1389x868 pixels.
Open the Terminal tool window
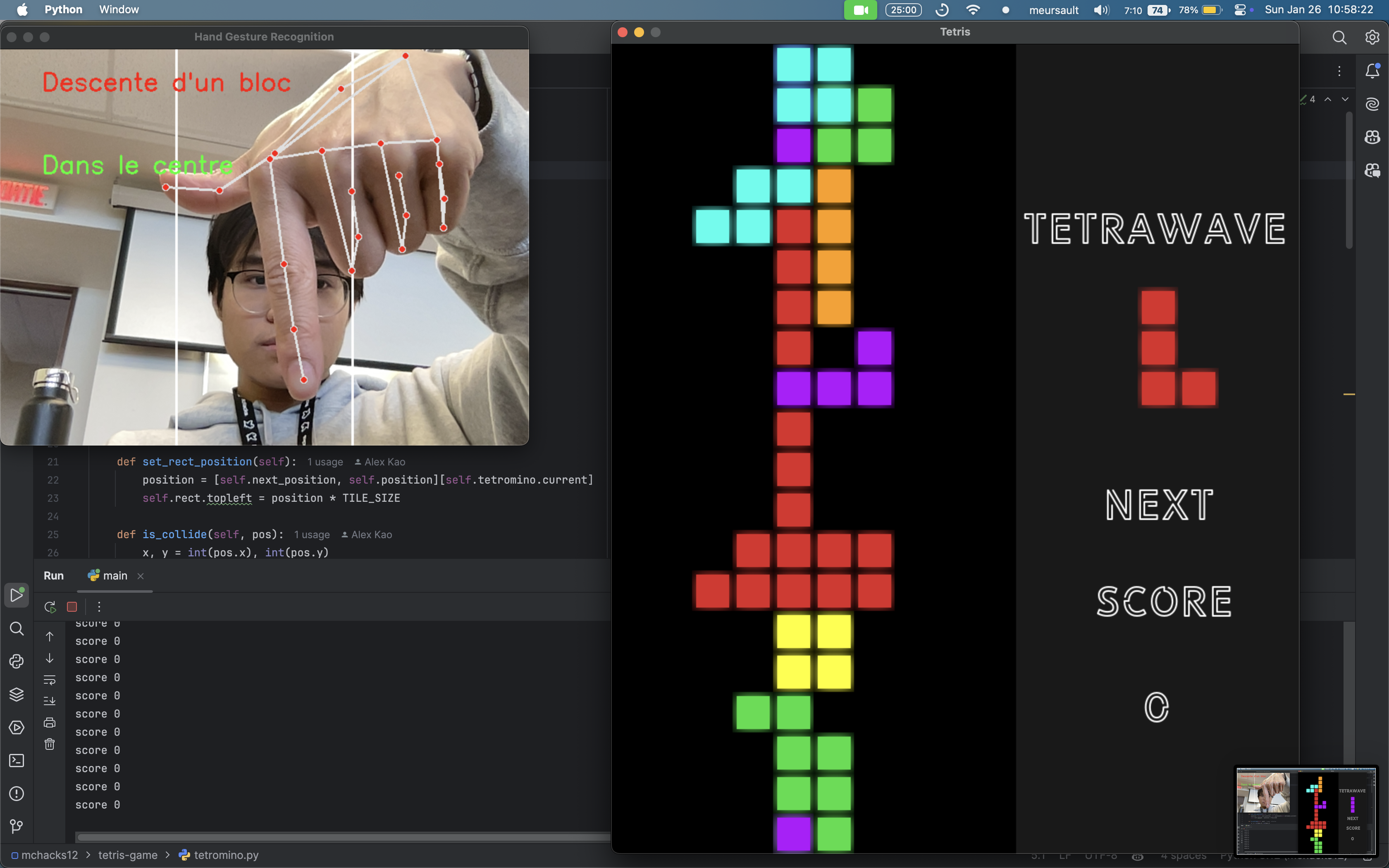[17, 761]
